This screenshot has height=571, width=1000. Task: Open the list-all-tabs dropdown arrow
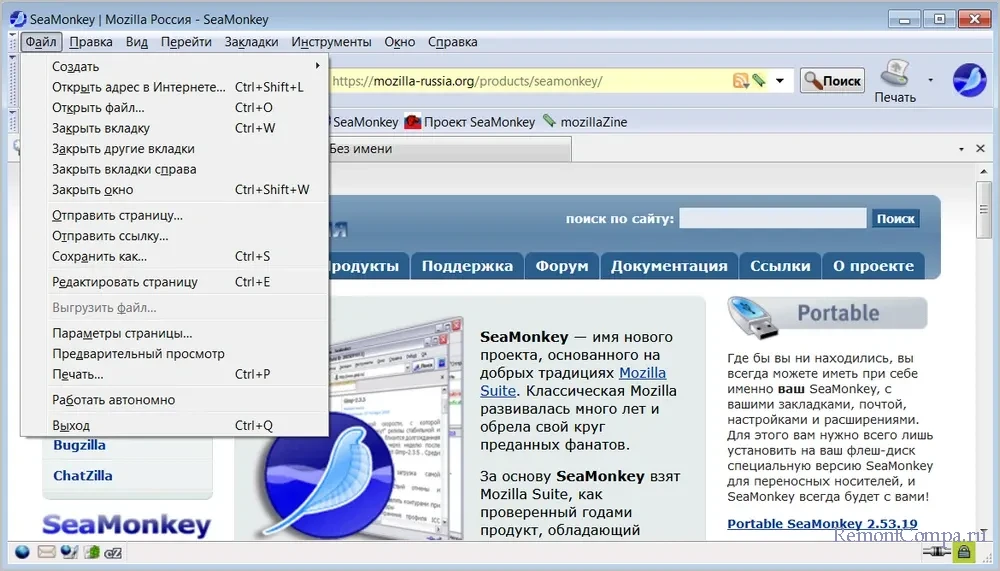[961, 149]
